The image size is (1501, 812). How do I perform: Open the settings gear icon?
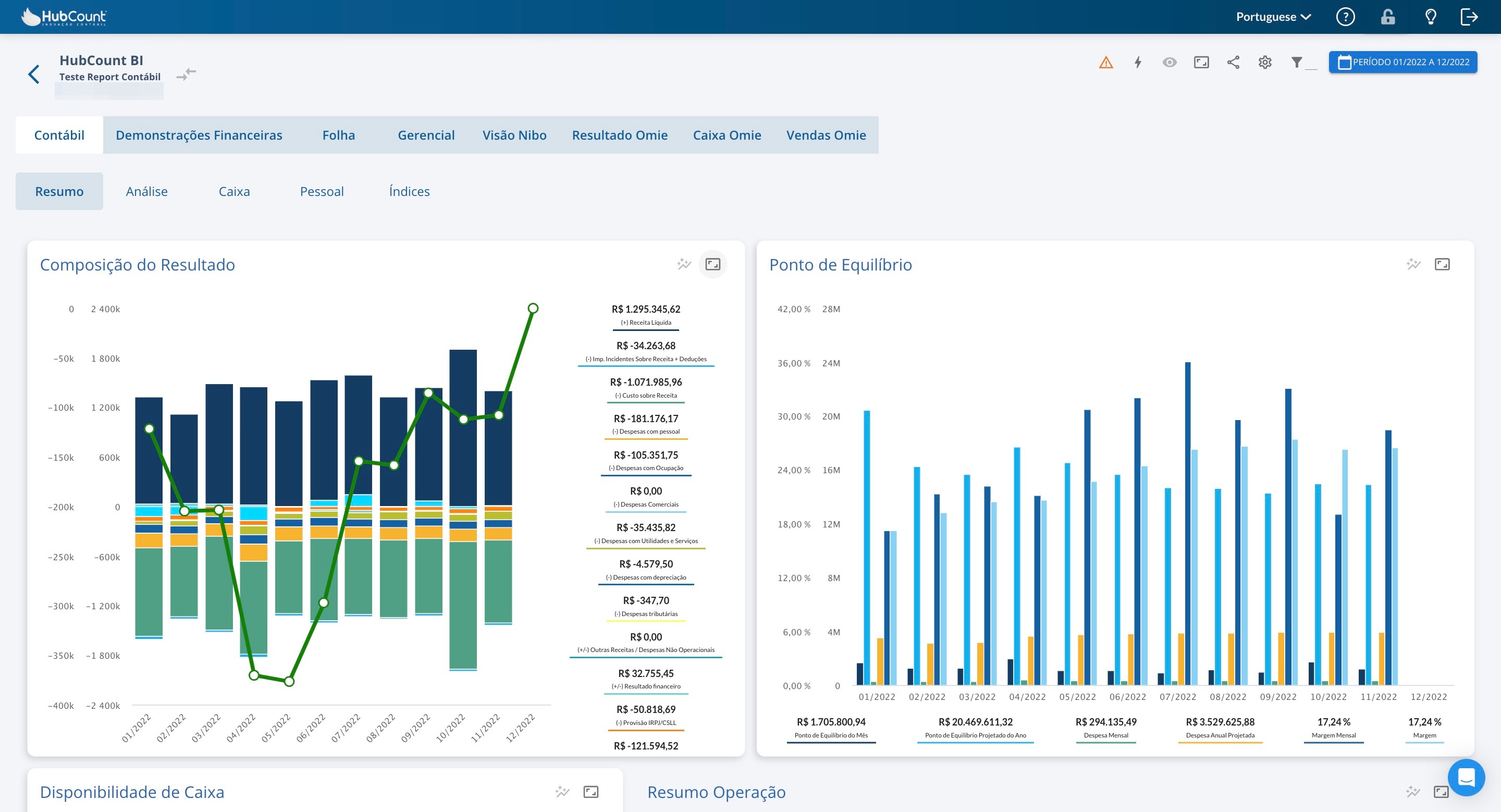[1264, 63]
